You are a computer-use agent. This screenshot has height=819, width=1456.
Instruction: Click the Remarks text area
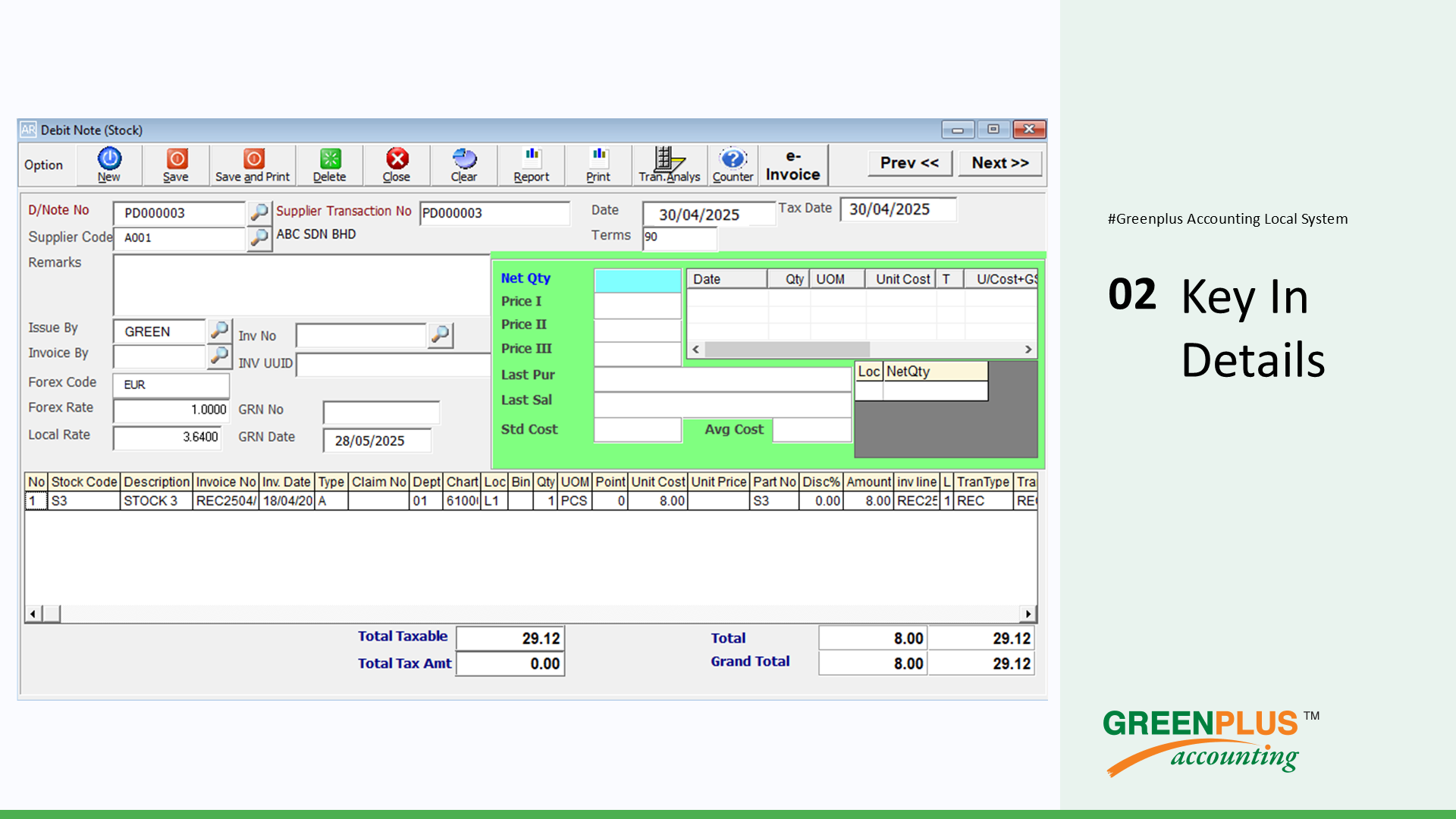pos(302,285)
